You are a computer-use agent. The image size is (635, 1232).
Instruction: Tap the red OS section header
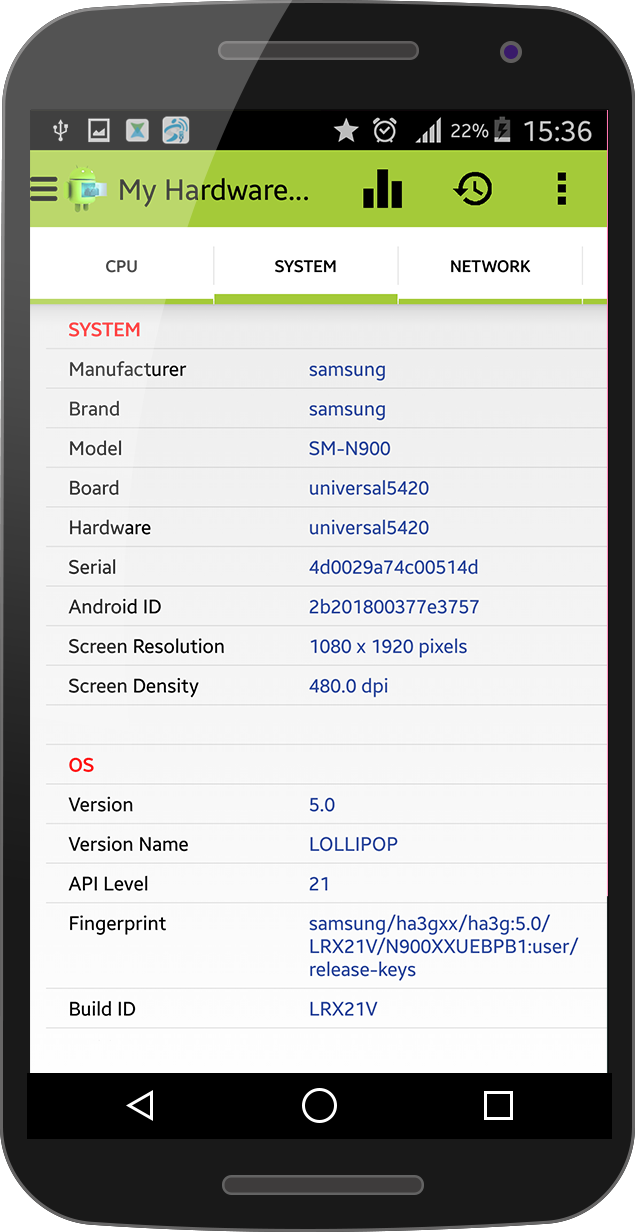point(81,765)
